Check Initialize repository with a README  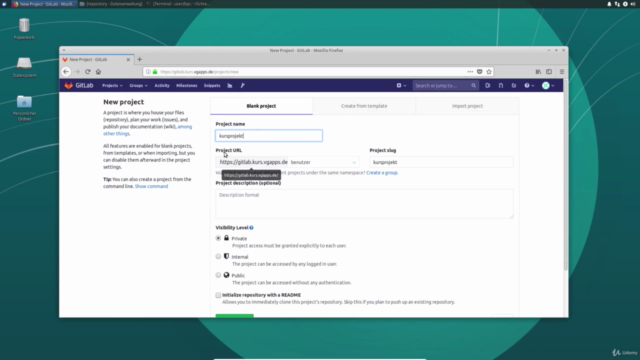click(x=218, y=295)
